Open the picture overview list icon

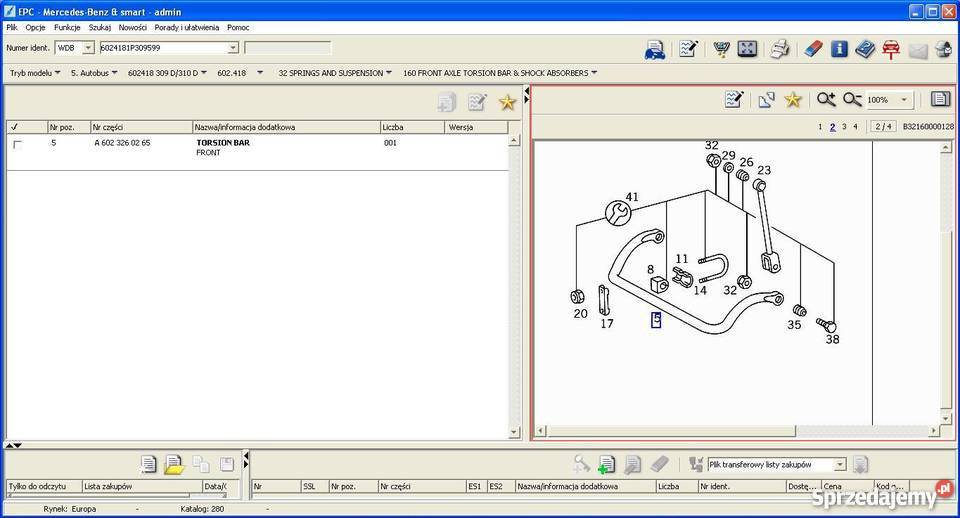pos(940,99)
